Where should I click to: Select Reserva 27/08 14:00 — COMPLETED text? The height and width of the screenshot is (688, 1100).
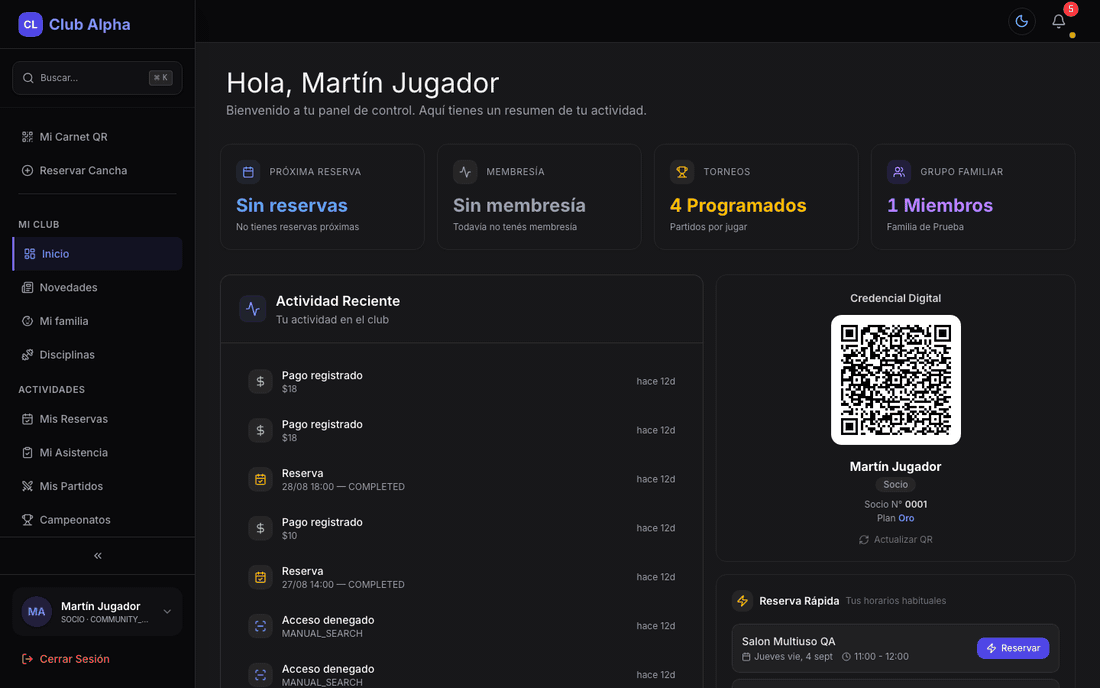343,584
